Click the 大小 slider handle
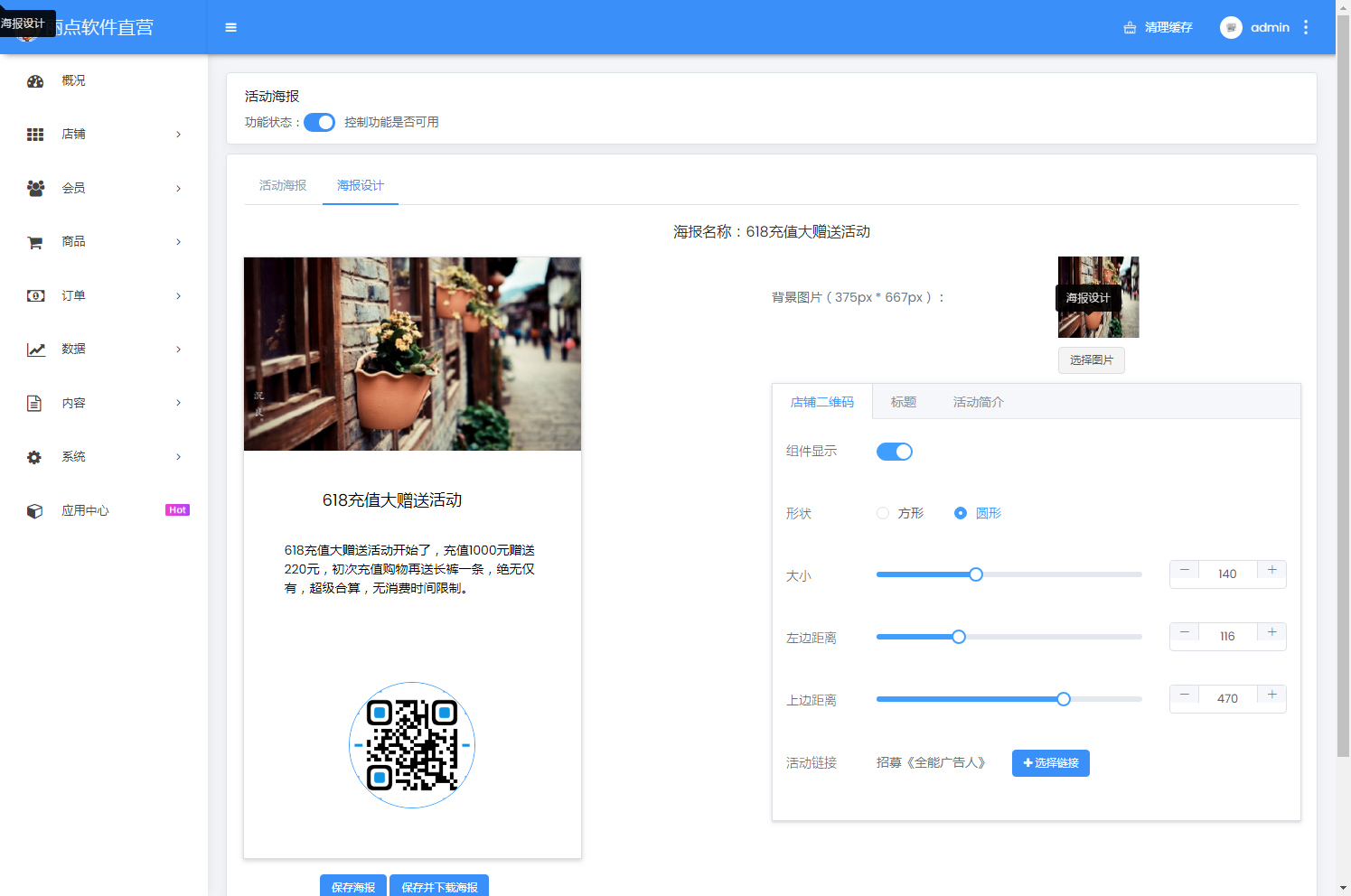 tap(976, 574)
